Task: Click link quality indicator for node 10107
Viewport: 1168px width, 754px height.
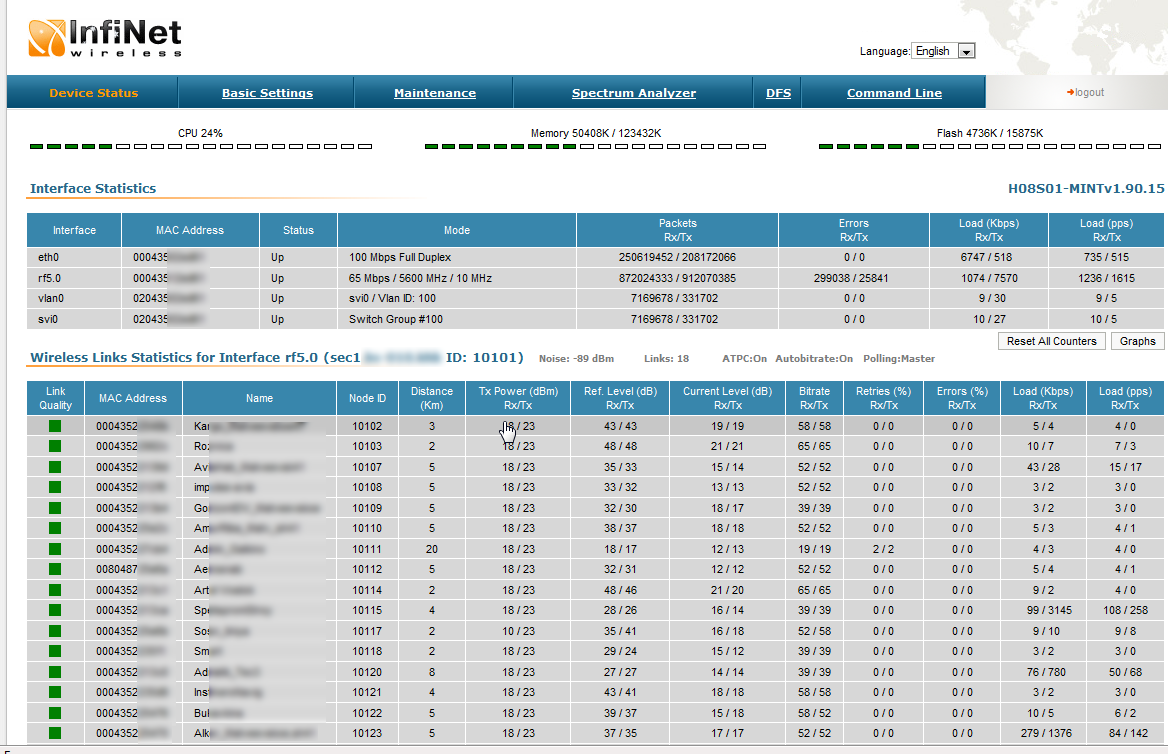Action: tap(55, 467)
